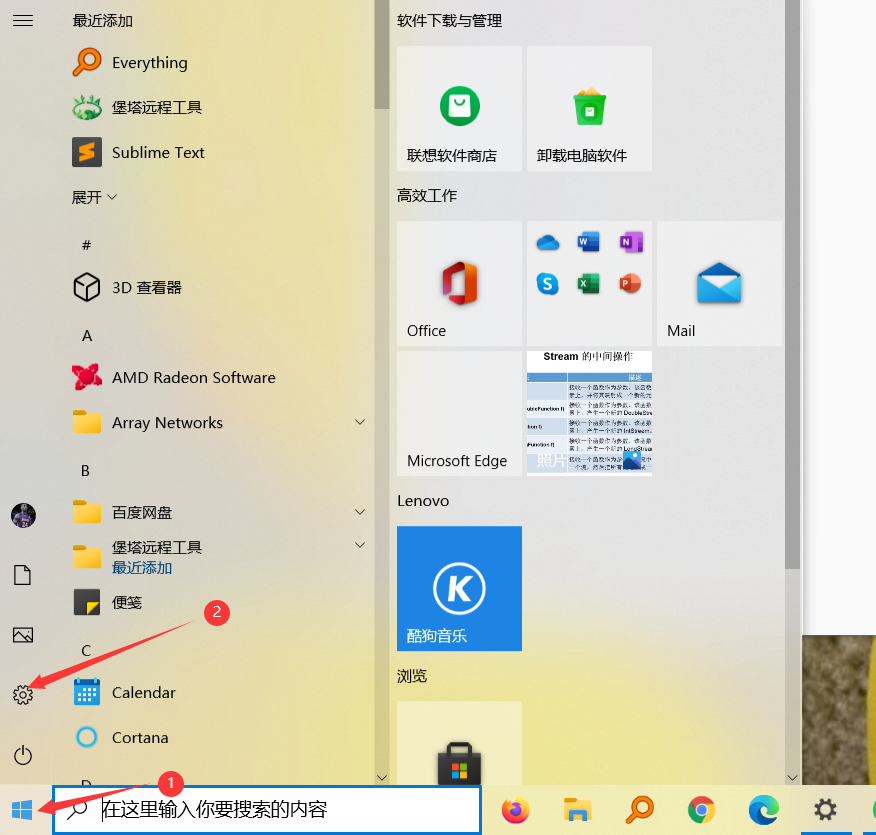Open File Explorer from the taskbar
The width and height of the screenshot is (876, 835).
577,809
